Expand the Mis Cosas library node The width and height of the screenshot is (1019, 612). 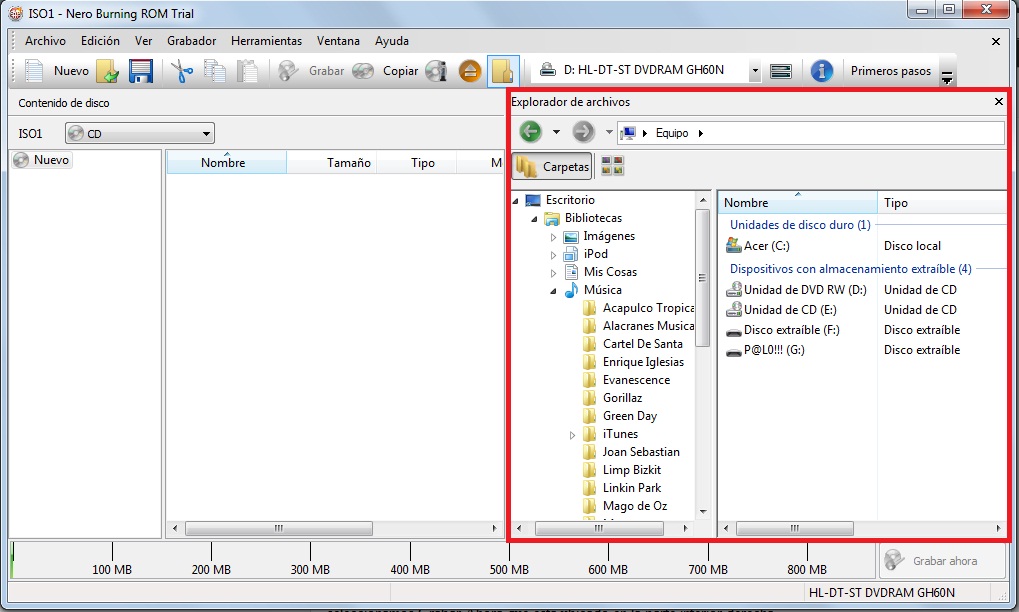coord(554,273)
